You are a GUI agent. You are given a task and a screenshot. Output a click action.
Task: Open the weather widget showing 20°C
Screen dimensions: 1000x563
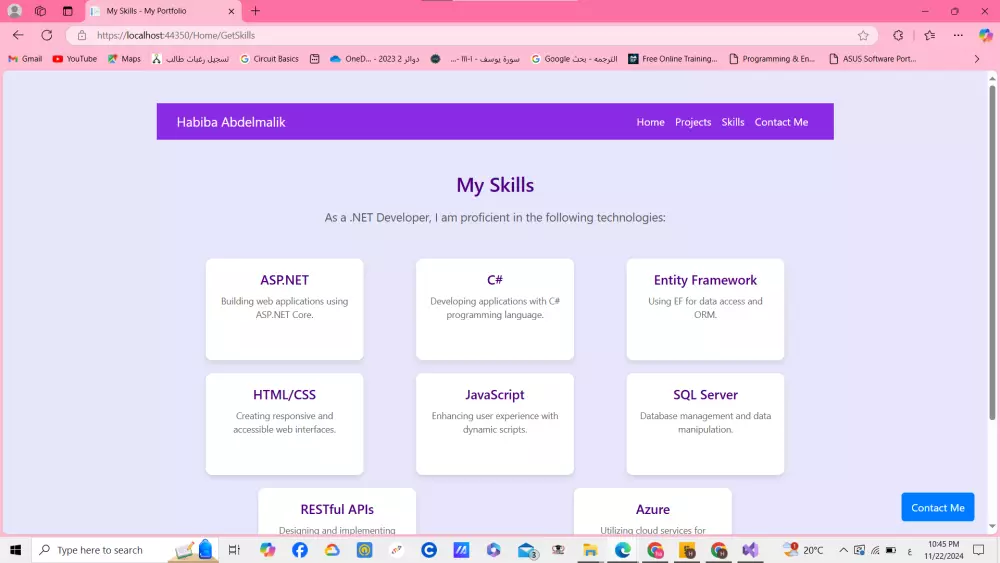coord(804,550)
